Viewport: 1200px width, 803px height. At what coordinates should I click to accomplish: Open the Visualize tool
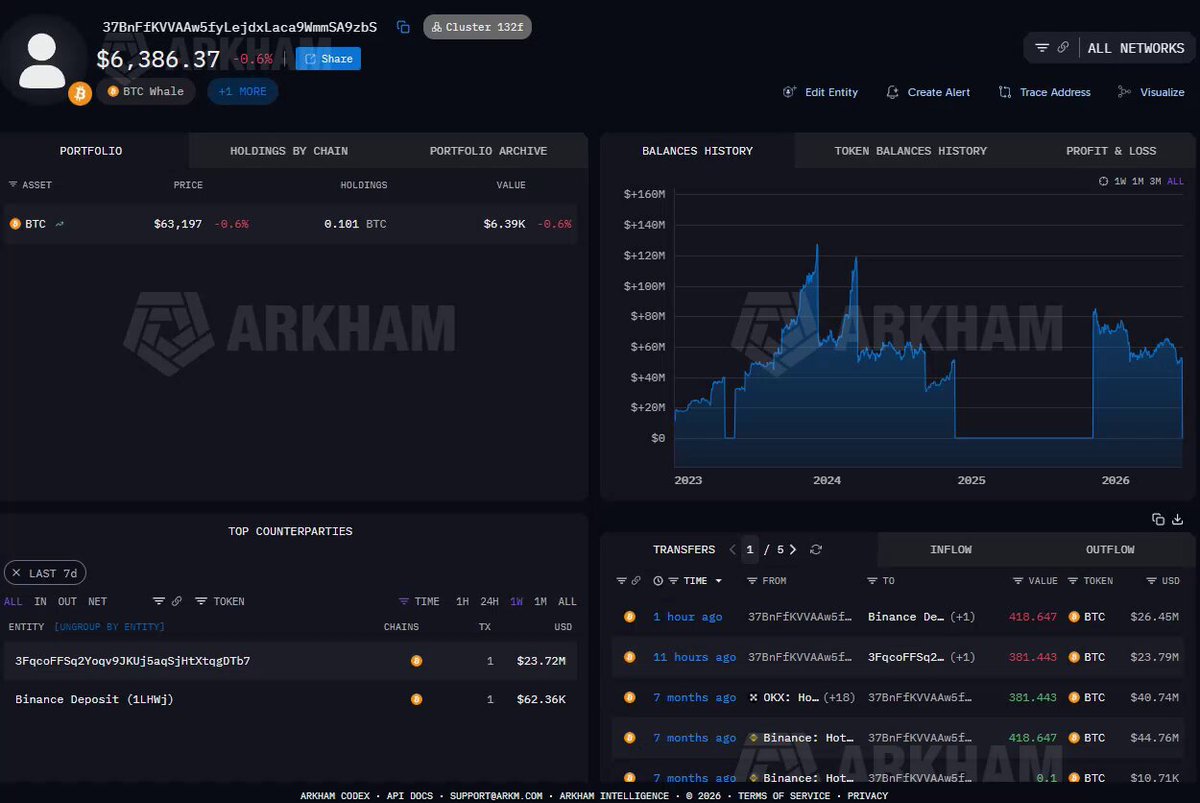point(1151,92)
